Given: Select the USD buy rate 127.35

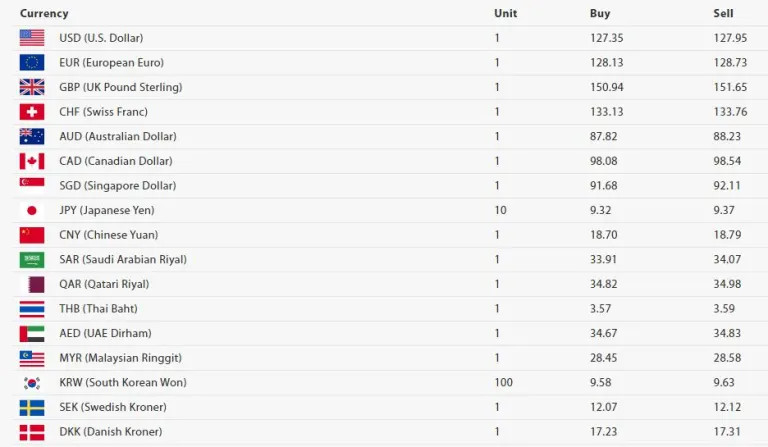Looking at the screenshot, I should 606,38.
